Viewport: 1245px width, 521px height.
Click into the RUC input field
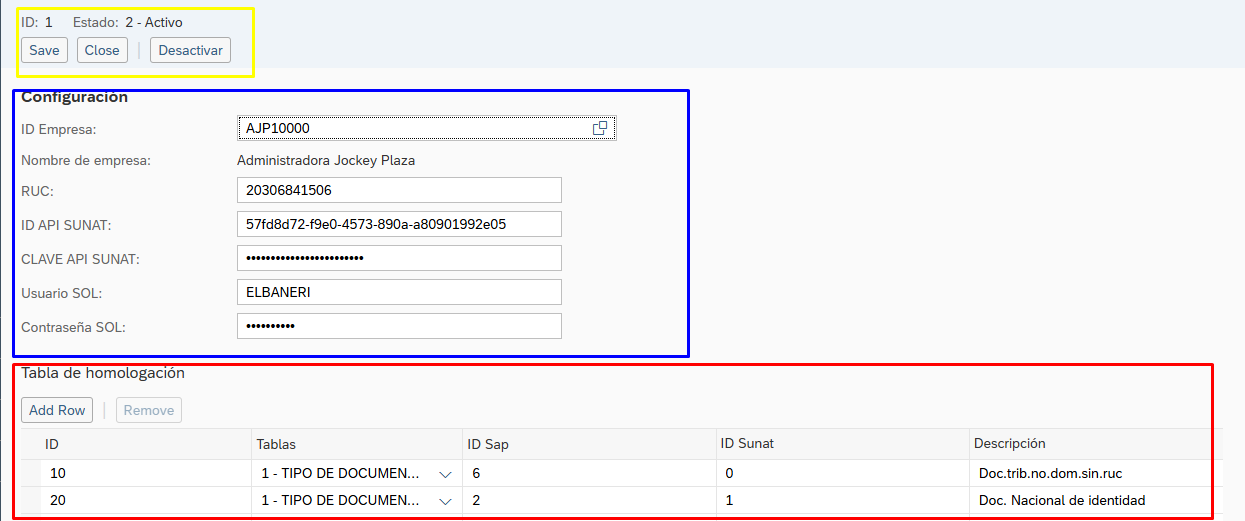pyautogui.click(x=399, y=190)
